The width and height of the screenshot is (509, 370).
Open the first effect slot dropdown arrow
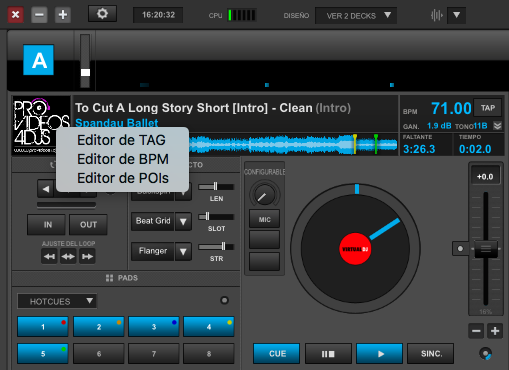pos(184,194)
